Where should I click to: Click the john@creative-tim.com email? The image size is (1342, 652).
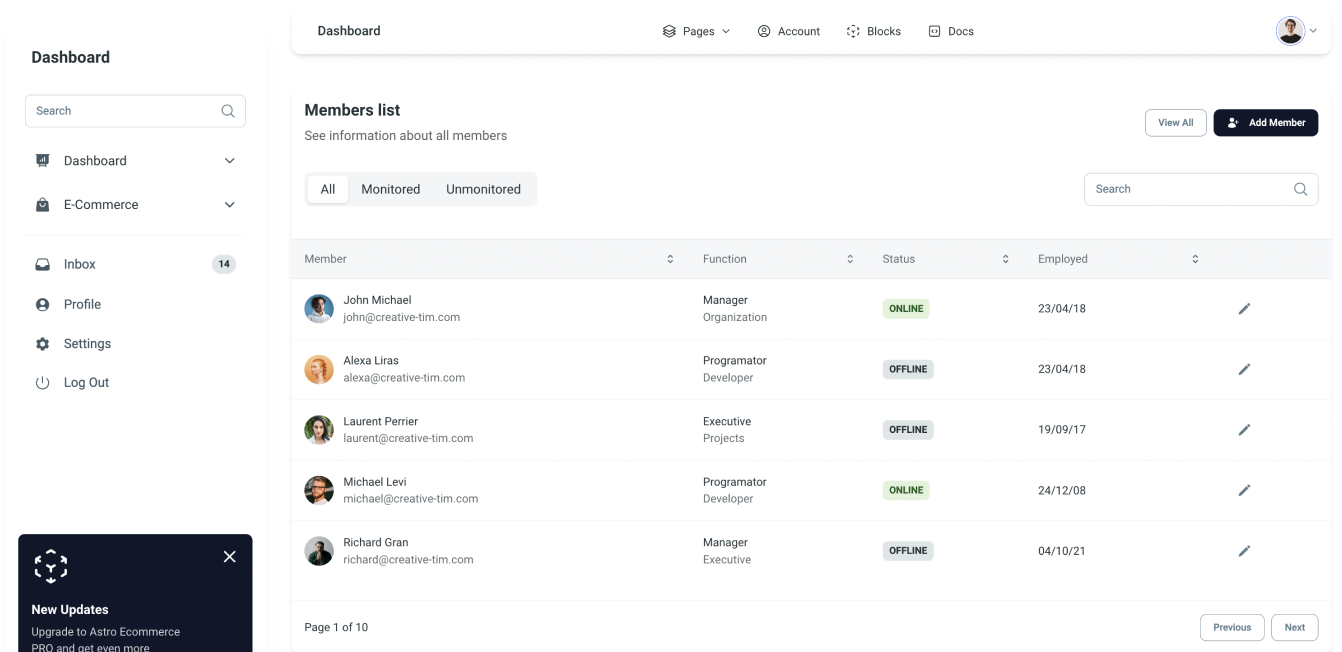402,318
